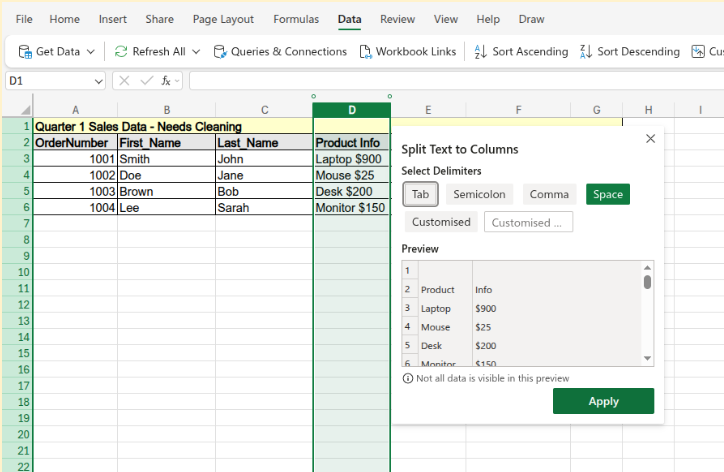This screenshot has width=724, height=472.
Task: Deselect the Space delimiter
Action: [x=607, y=194]
